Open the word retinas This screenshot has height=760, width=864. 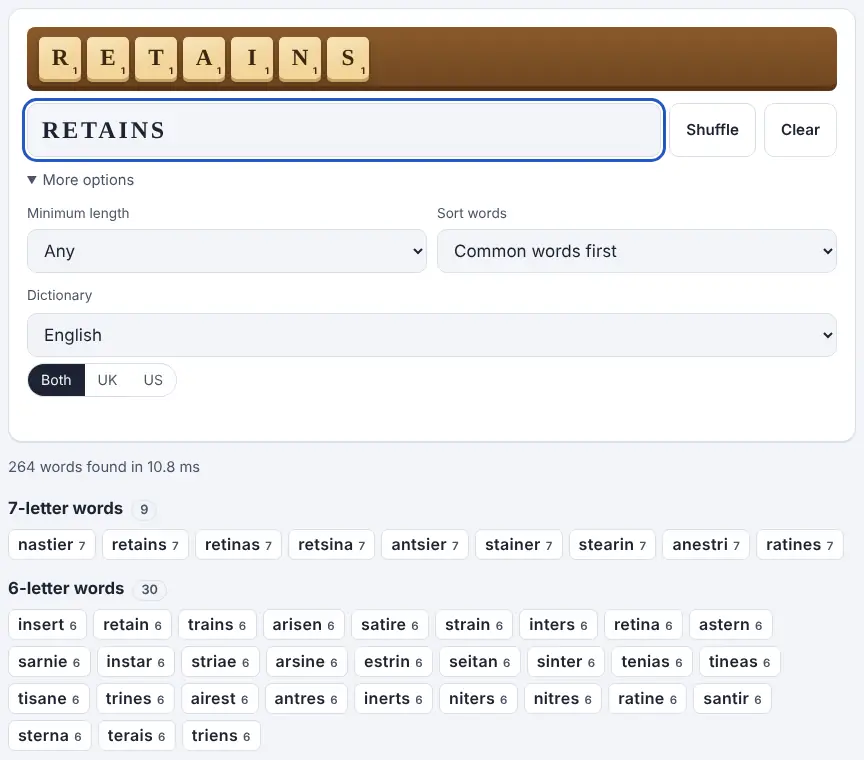[x=238, y=545]
